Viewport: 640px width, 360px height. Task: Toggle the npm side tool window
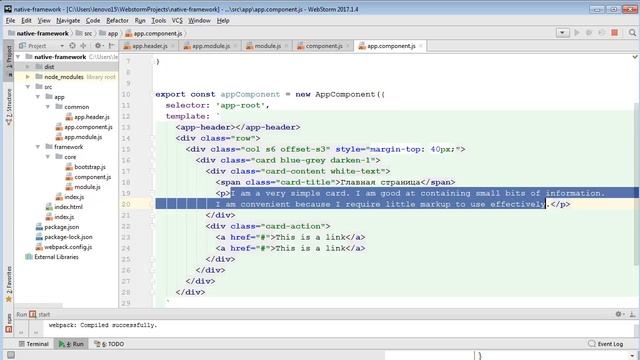tap(9, 322)
